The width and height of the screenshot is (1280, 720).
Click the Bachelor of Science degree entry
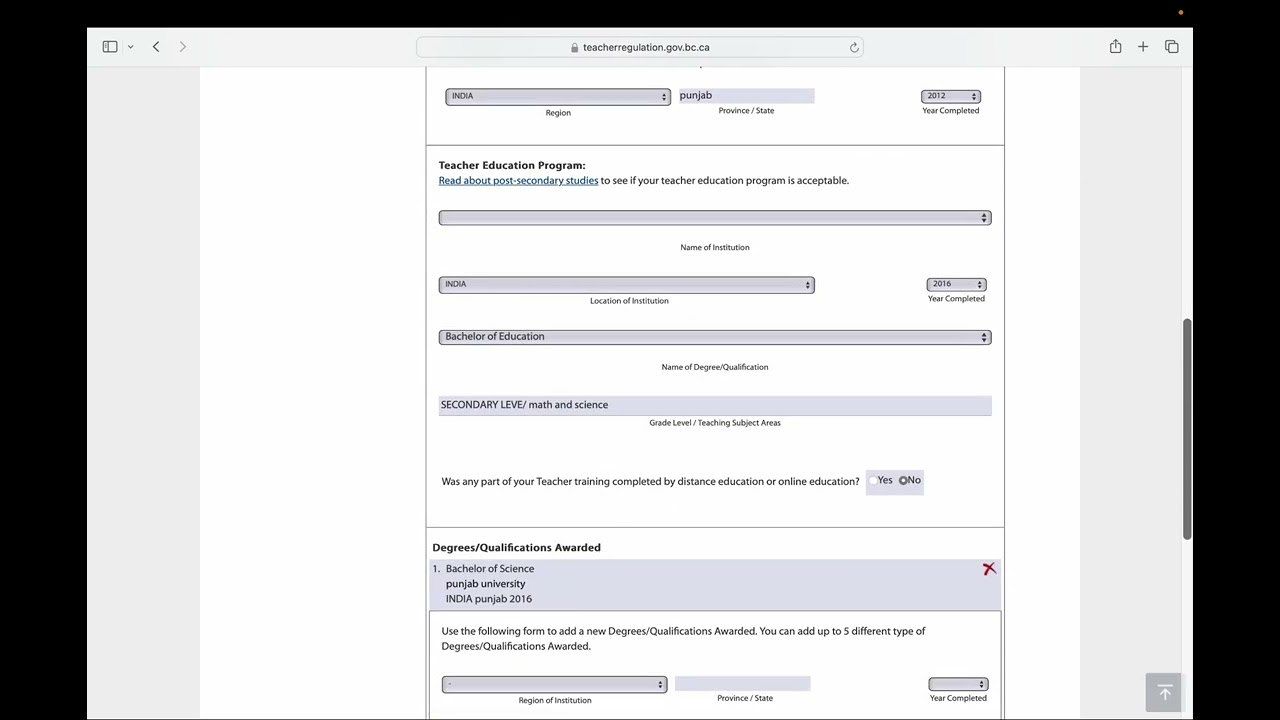tap(714, 584)
